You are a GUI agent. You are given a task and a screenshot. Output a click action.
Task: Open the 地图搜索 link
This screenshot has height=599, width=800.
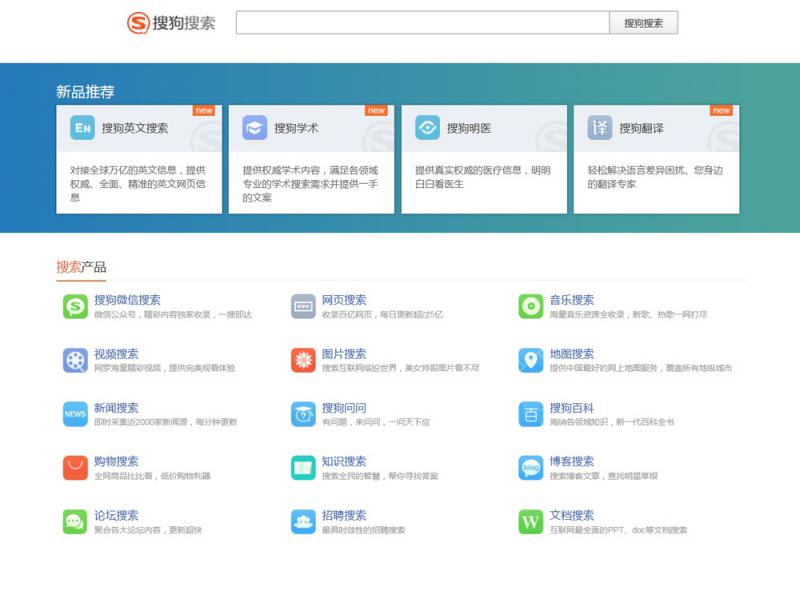(572, 354)
